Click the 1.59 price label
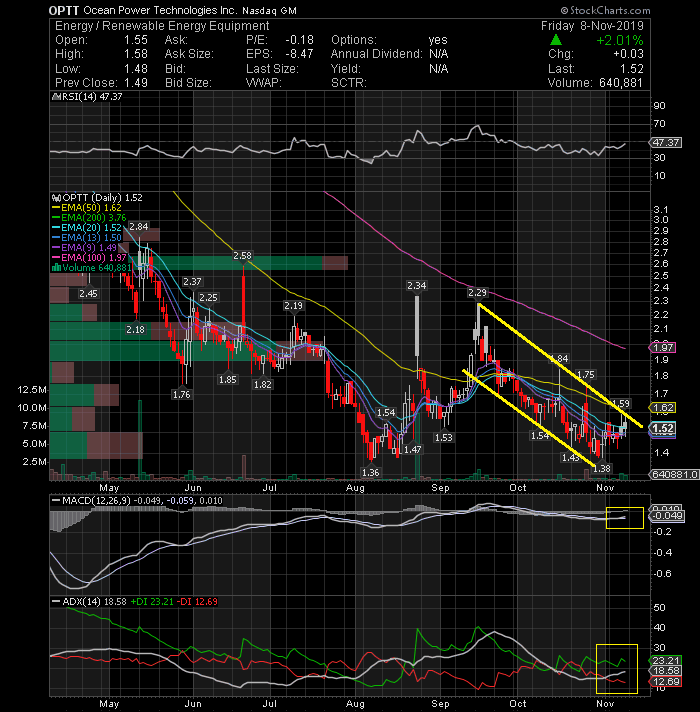 621,403
